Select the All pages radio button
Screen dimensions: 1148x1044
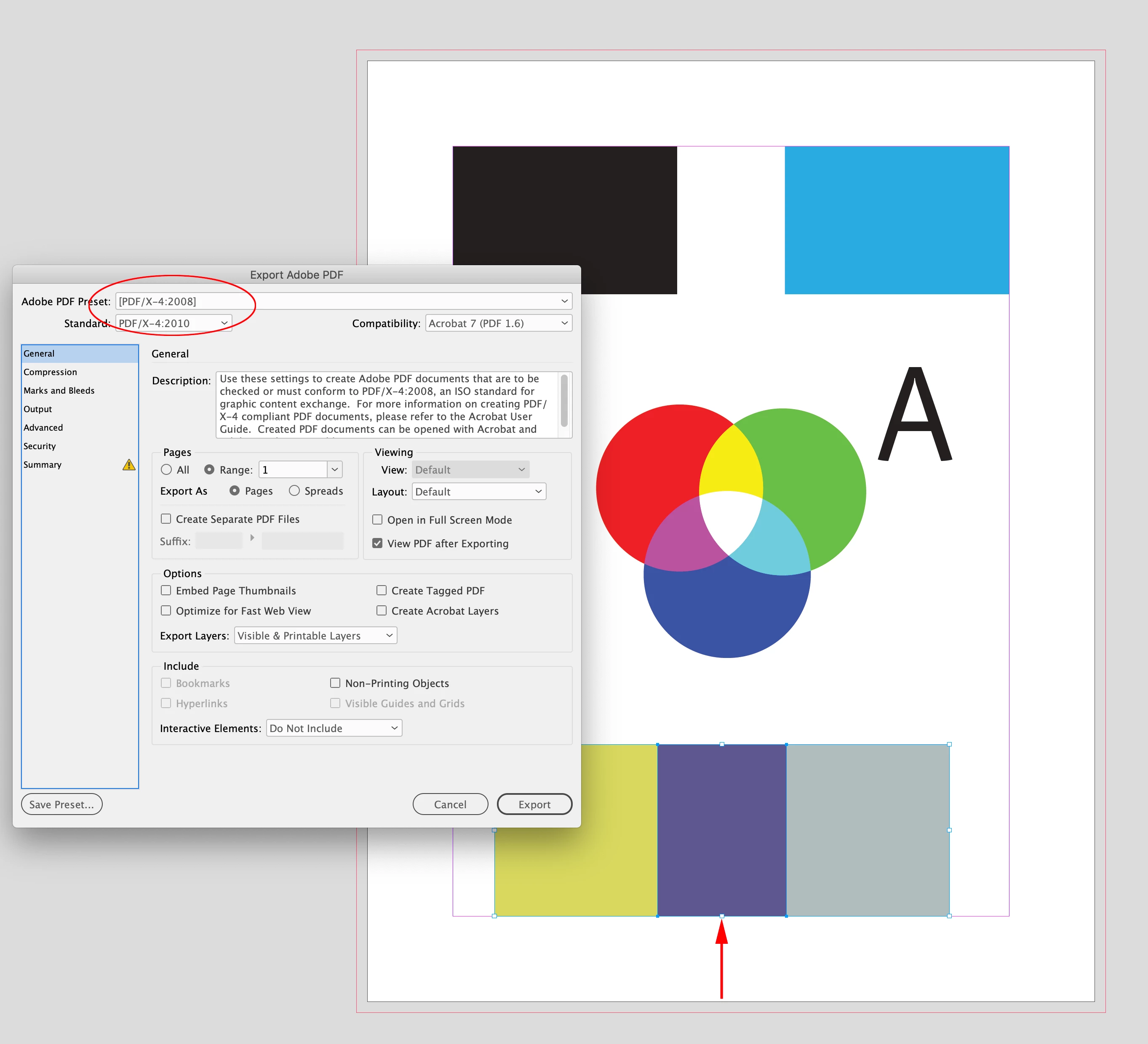click(x=166, y=470)
